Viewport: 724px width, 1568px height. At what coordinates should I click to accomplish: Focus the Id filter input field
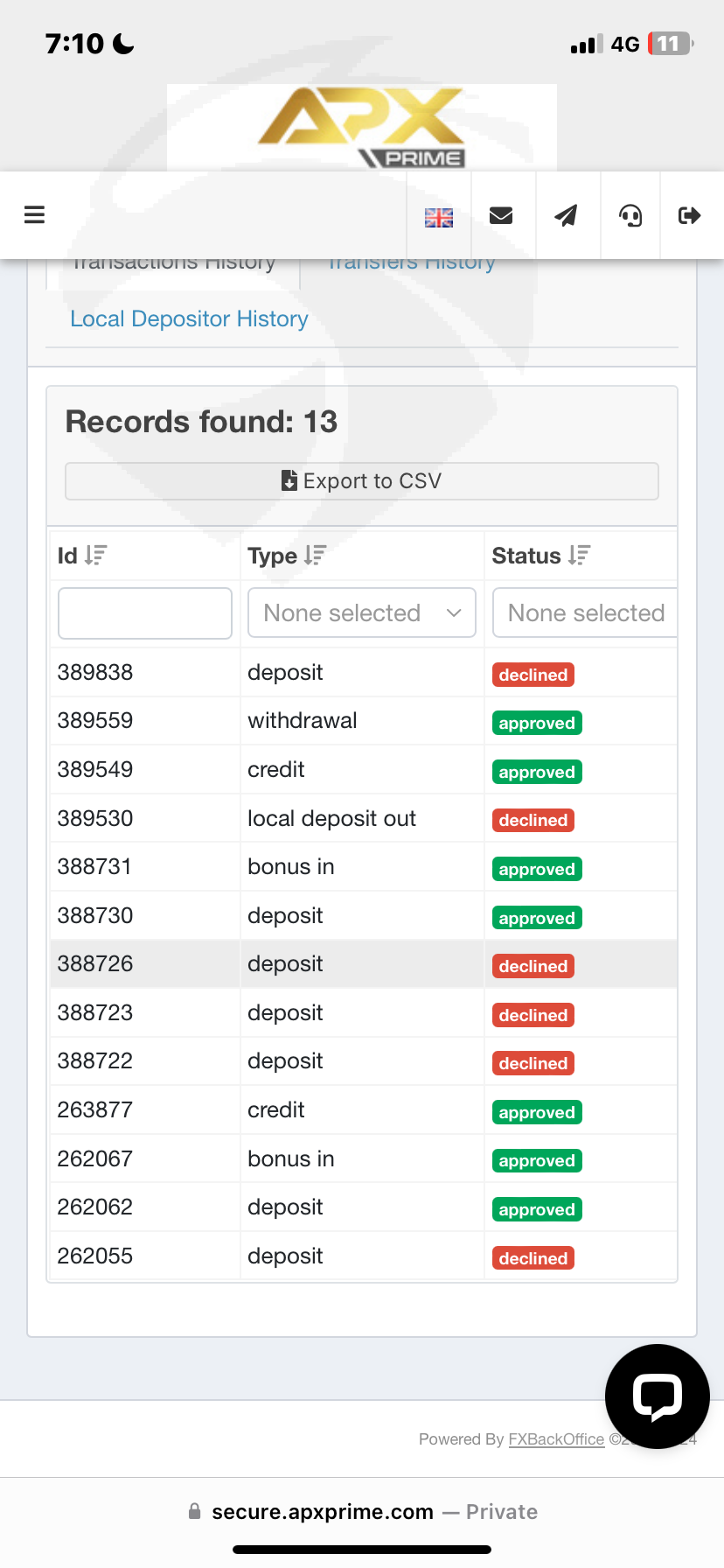pyautogui.click(x=145, y=612)
